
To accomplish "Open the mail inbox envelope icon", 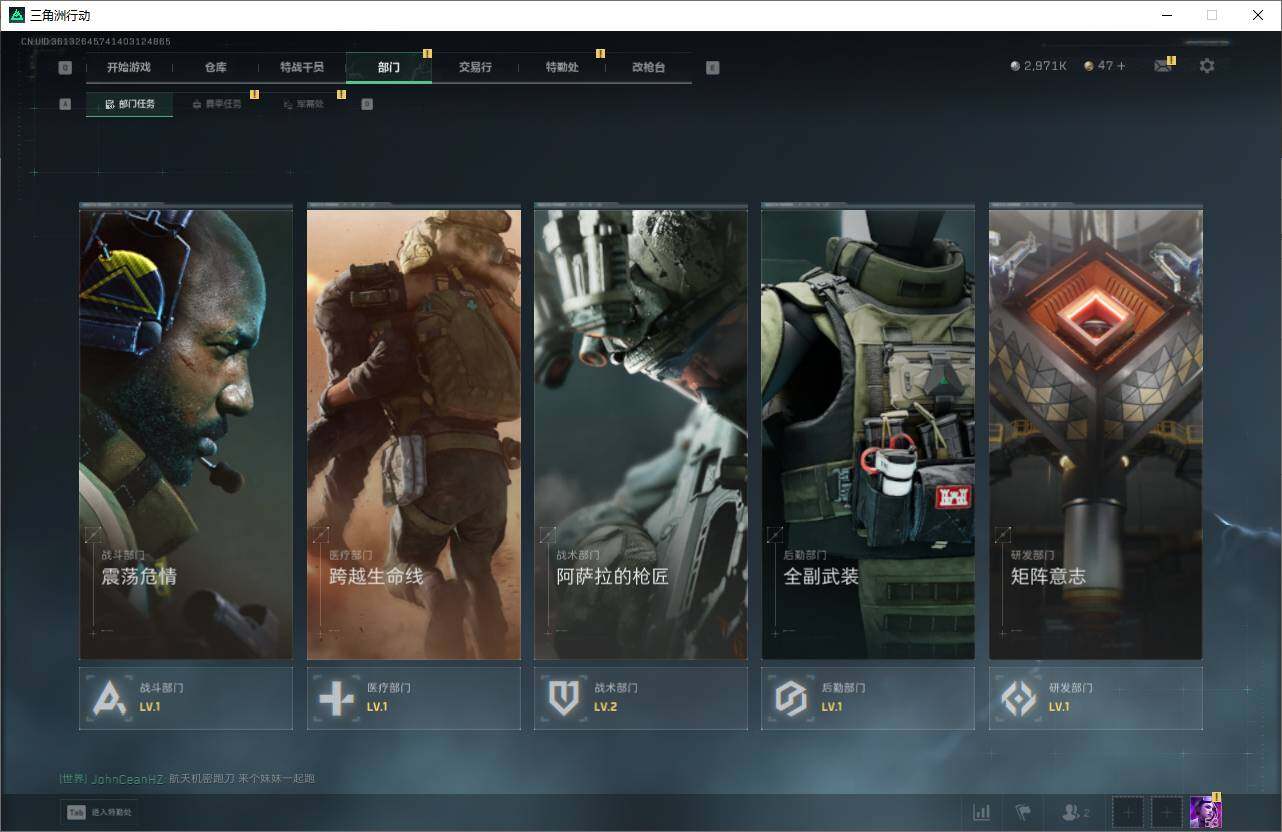I will pyautogui.click(x=1162, y=66).
